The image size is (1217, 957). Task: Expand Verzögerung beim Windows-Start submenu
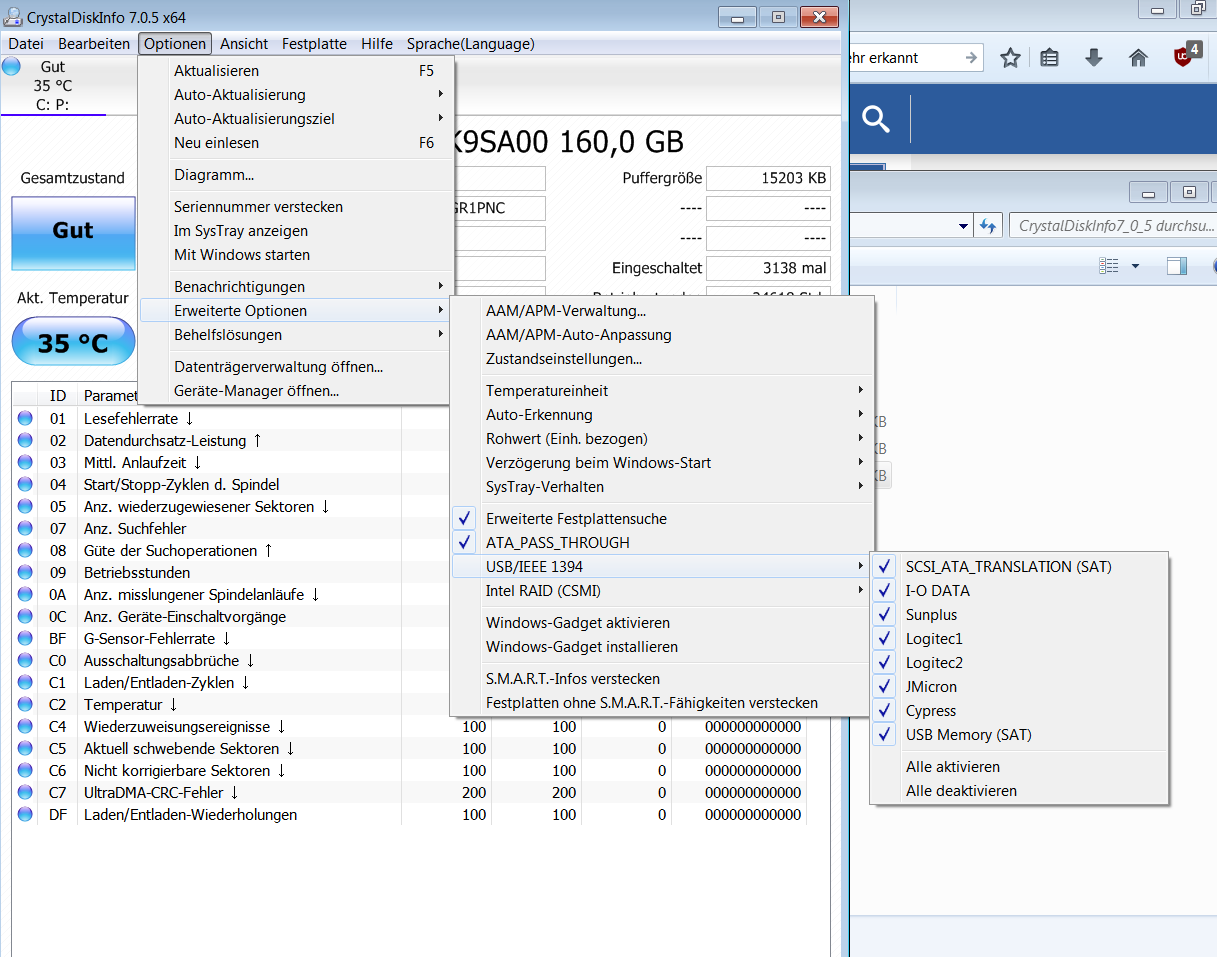click(x=662, y=462)
